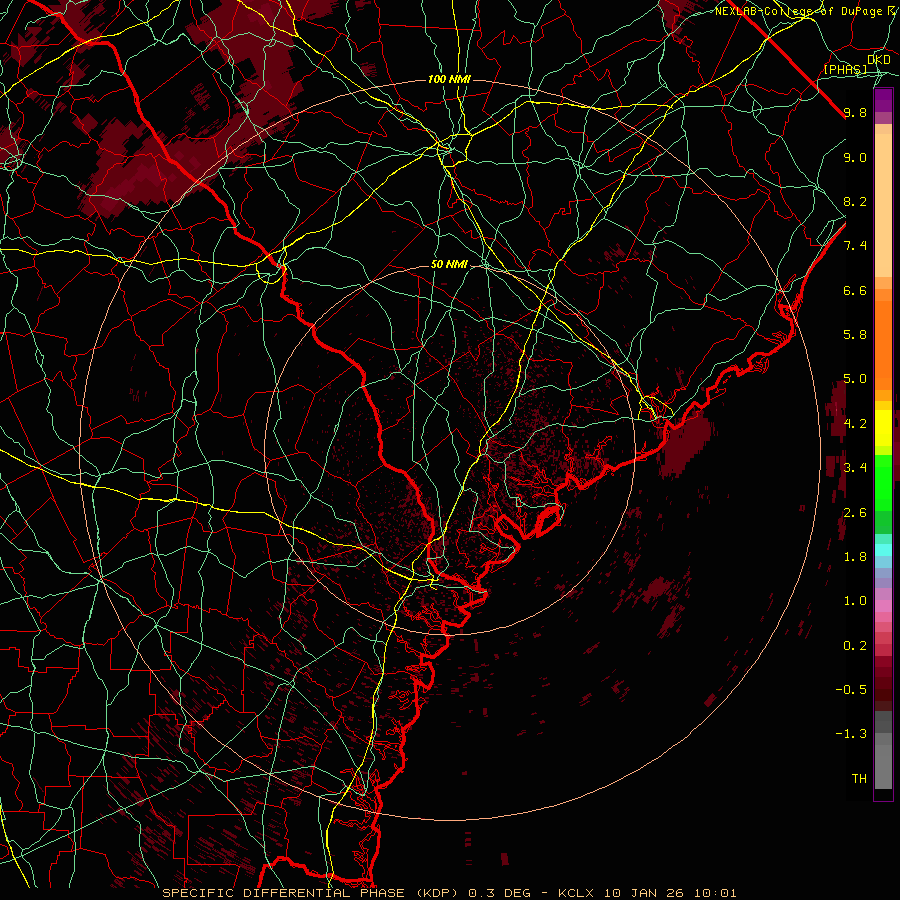Screen dimensions: 900x900
Task: Click the 5.8 value on the color scale
Action: pyautogui.click(x=855, y=334)
